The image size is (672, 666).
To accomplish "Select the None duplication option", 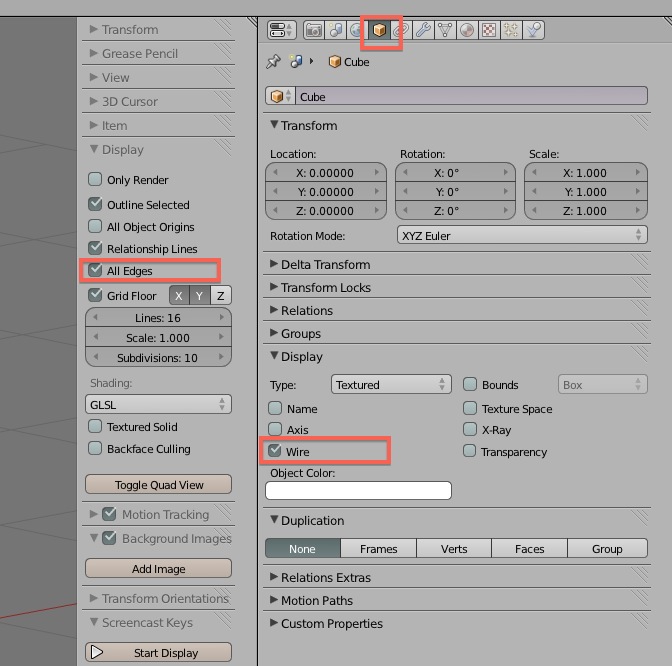I will [x=303, y=549].
